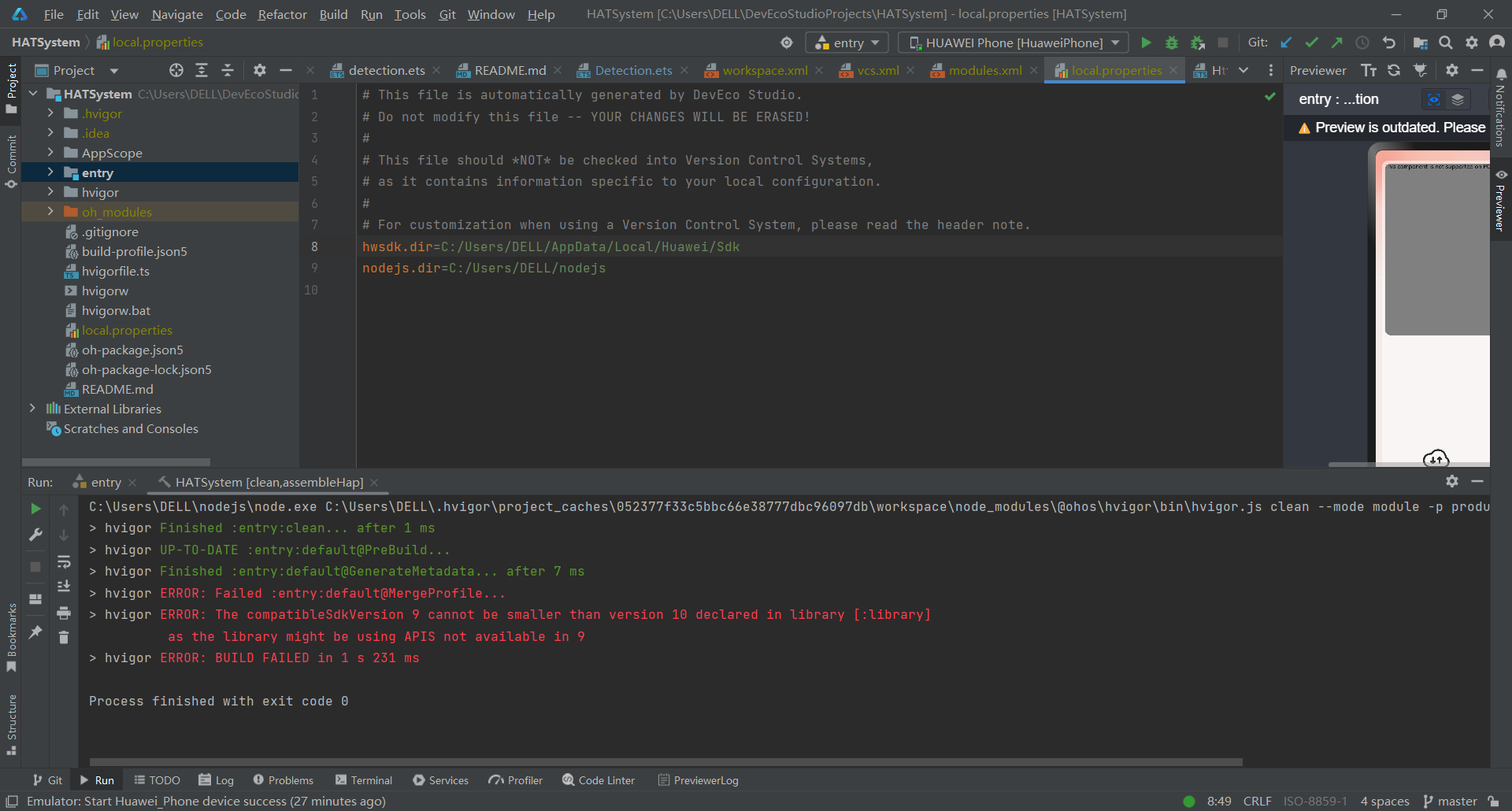Close the detection.ets tab

(437, 70)
